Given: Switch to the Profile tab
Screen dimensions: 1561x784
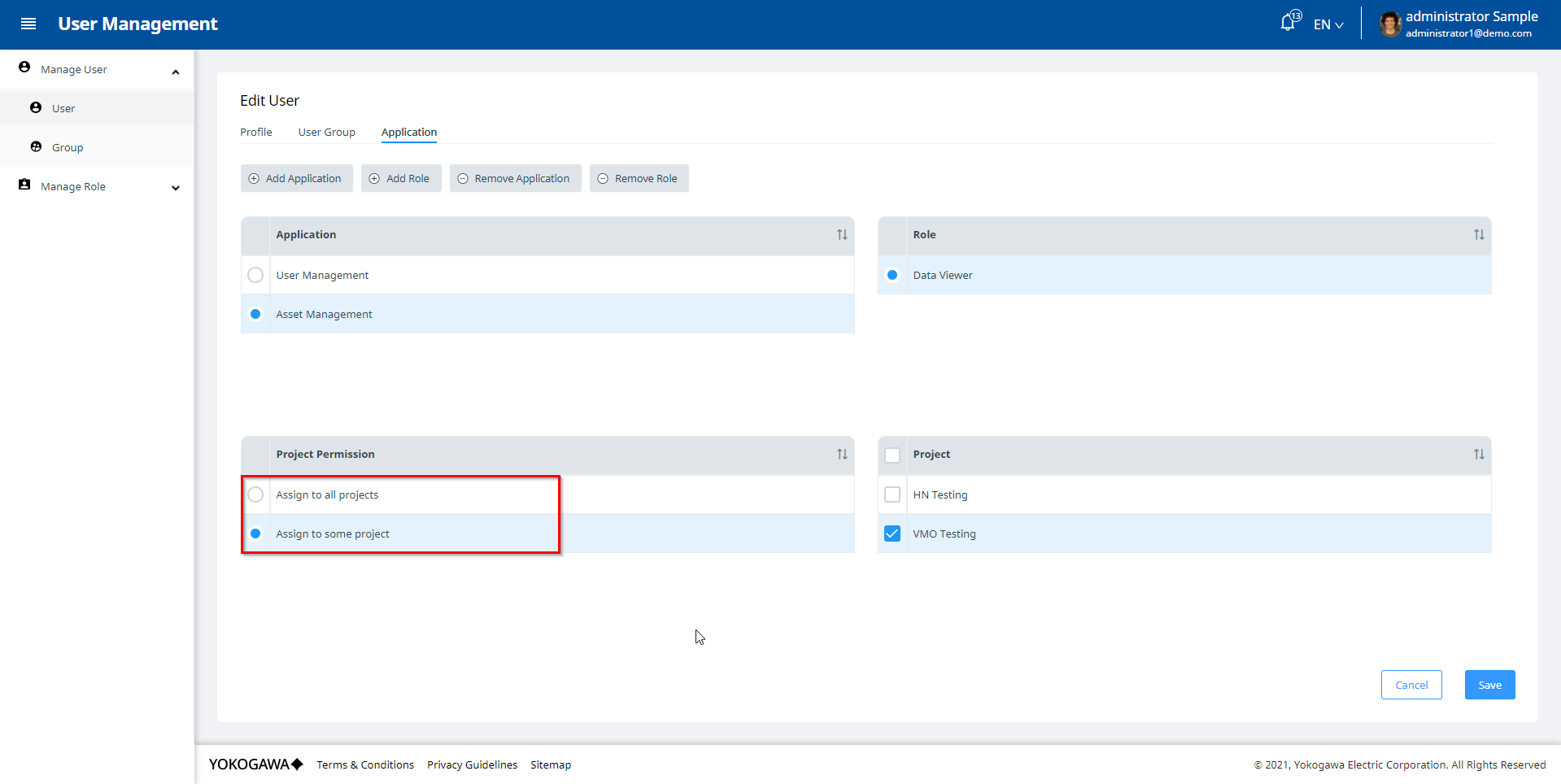Looking at the screenshot, I should (256, 132).
